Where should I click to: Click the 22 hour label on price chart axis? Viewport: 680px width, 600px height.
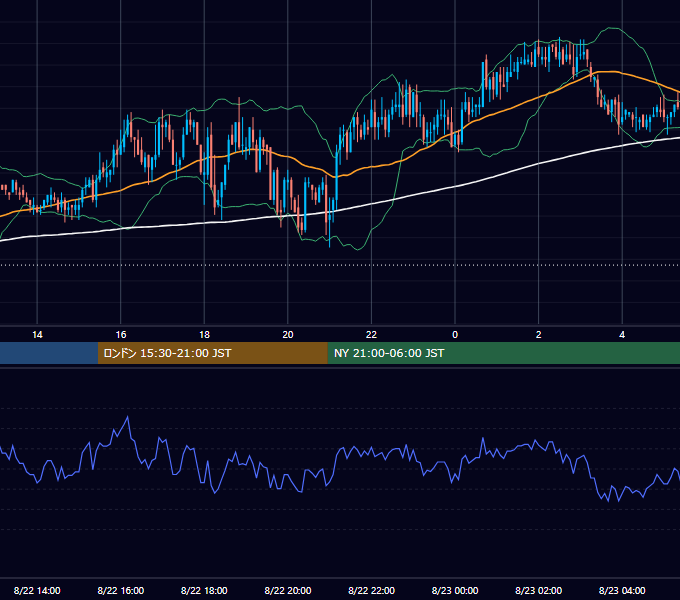[x=371, y=335]
